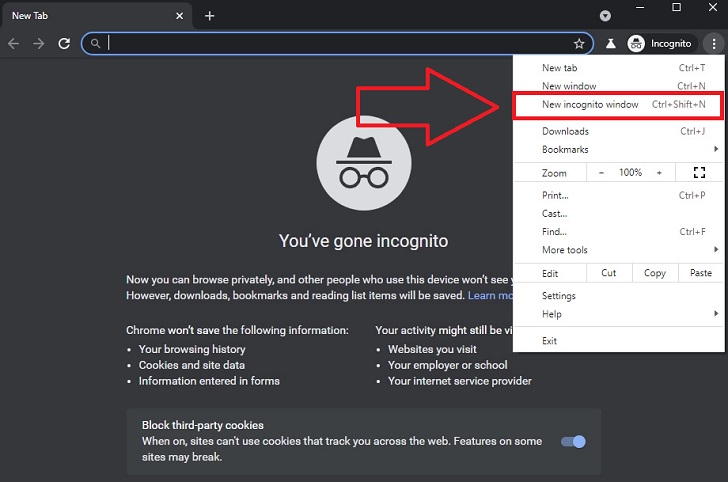Click the search magnifier icon in address bar
This screenshot has height=482, width=728.
tap(95, 44)
